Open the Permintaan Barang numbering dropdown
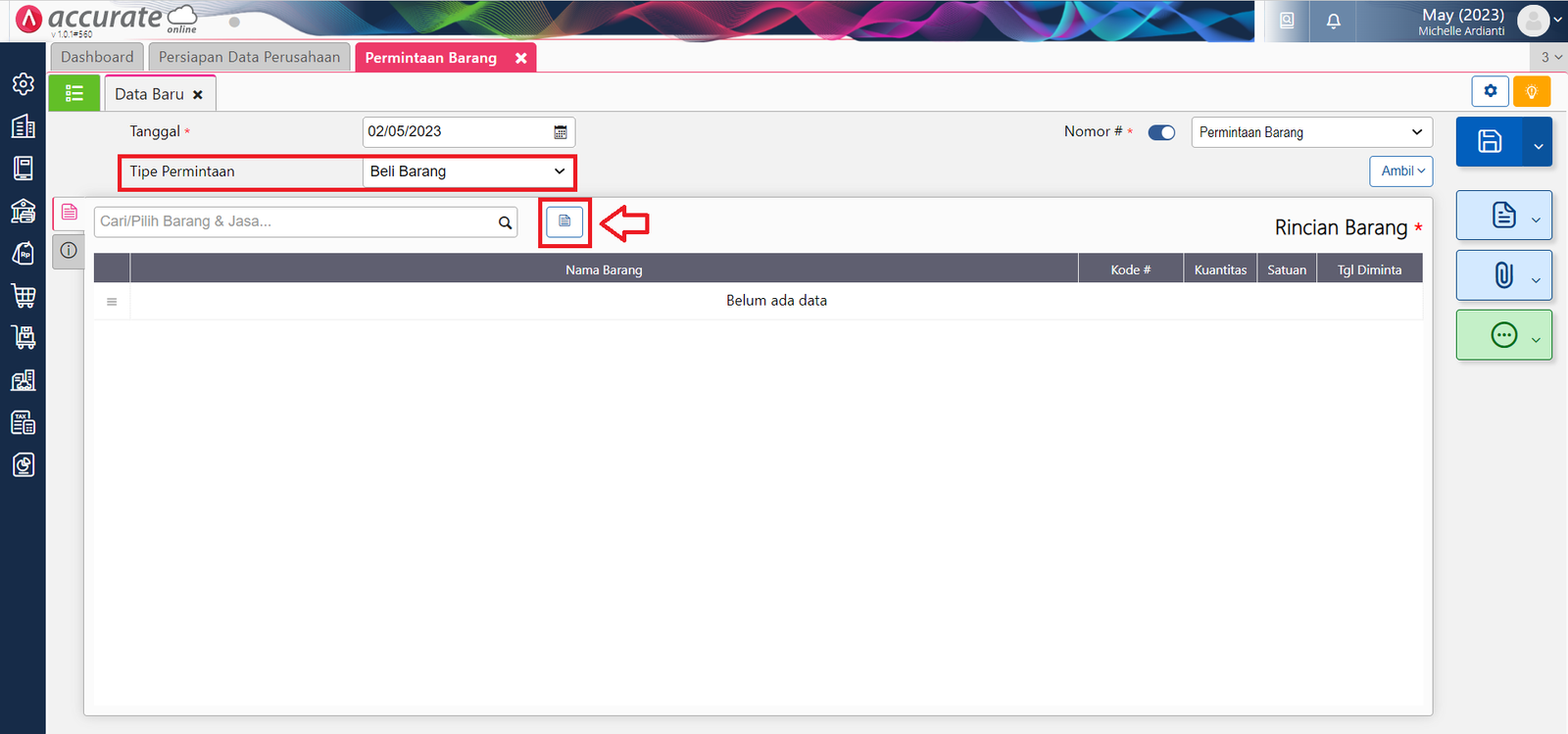Viewport: 1568px width, 734px height. 1310,132
